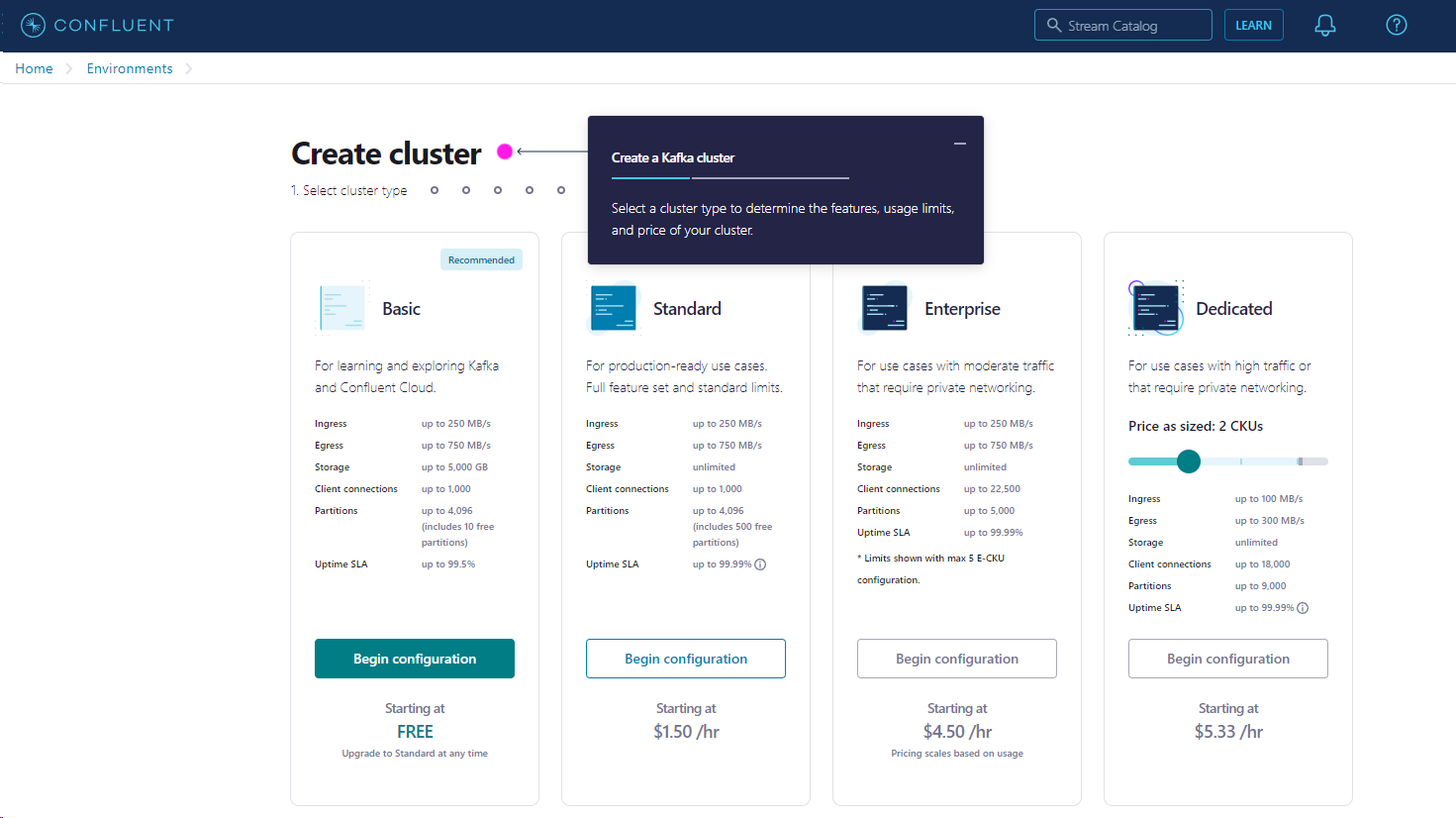Click the 'up to 18,000' client connections value
Viewport: 1456px width, 818px height.
click(1263, 564)
